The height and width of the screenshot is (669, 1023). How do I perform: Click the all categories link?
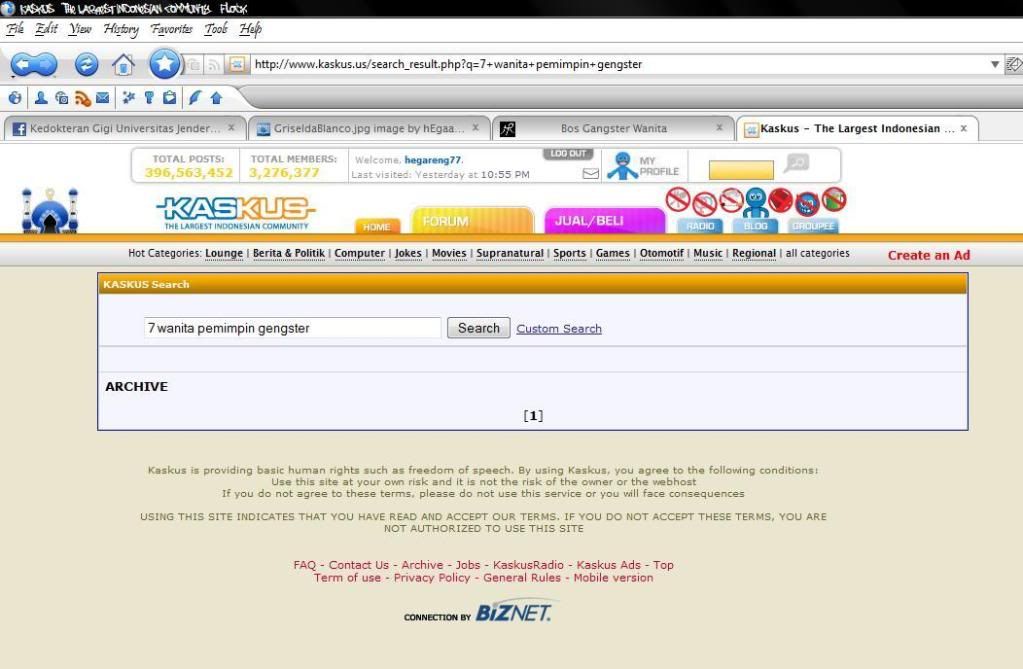click(x=817, y=253)
